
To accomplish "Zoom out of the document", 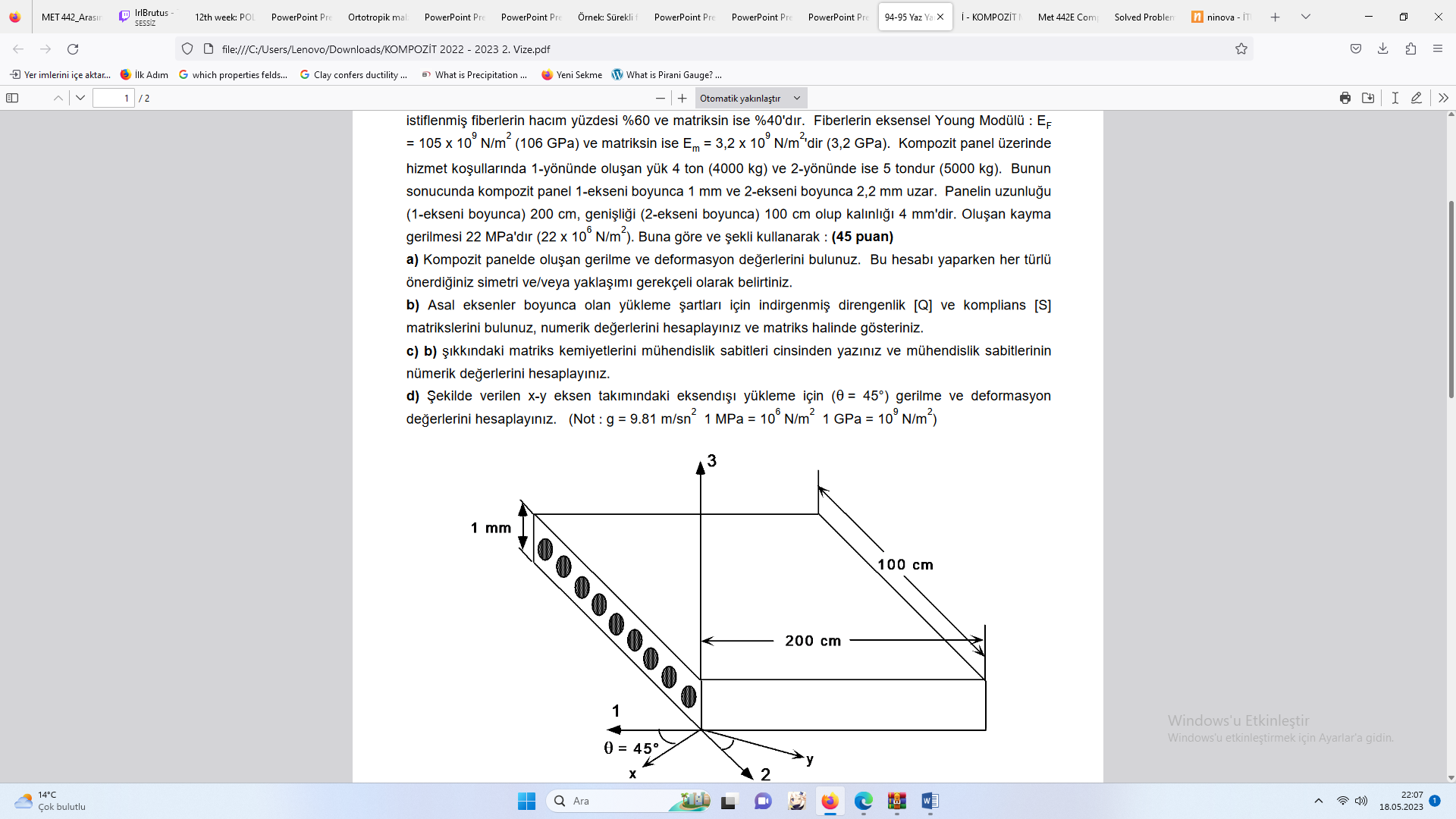I will 660,98.
